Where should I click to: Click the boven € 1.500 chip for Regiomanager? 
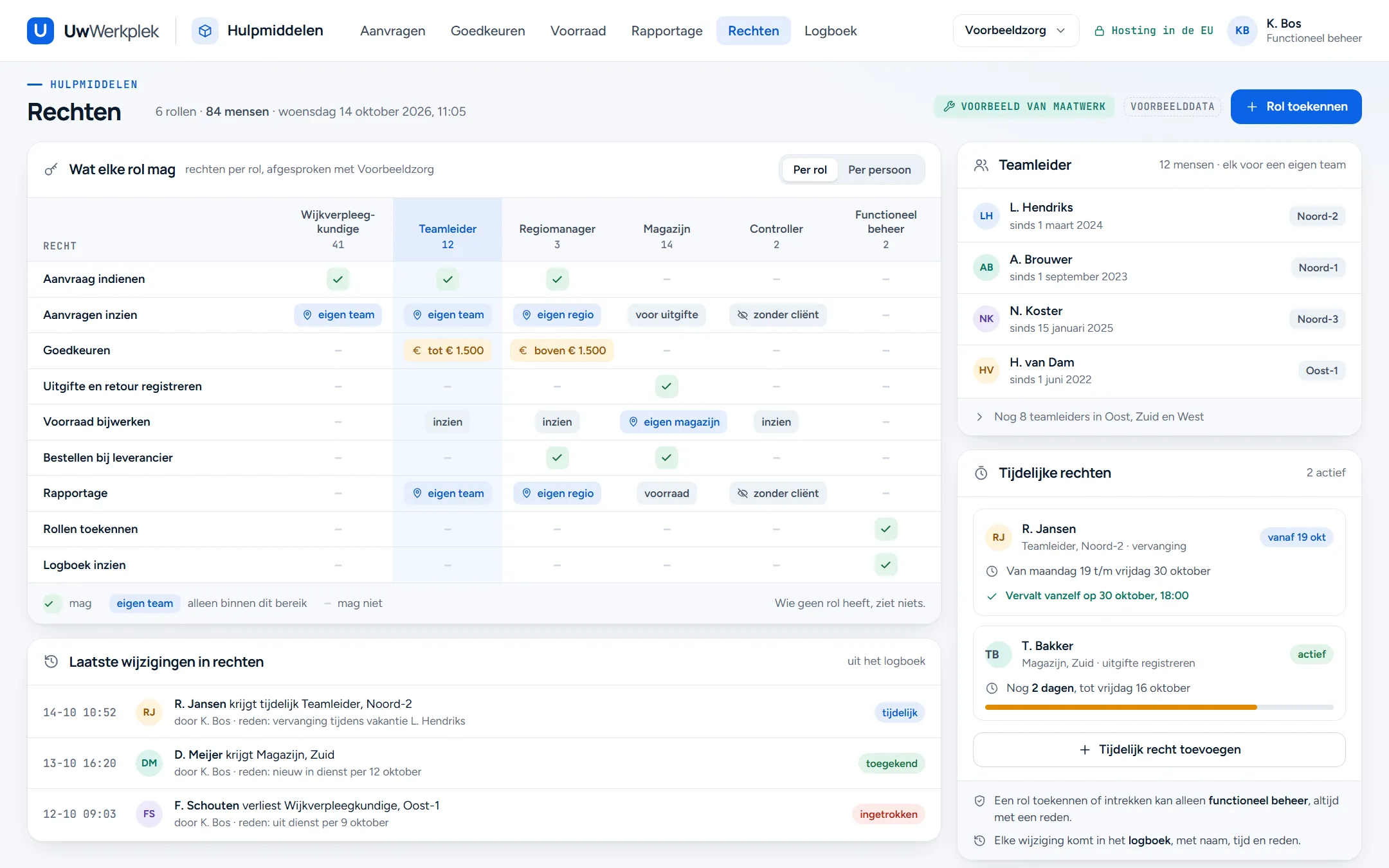click(x=562, y=350)
